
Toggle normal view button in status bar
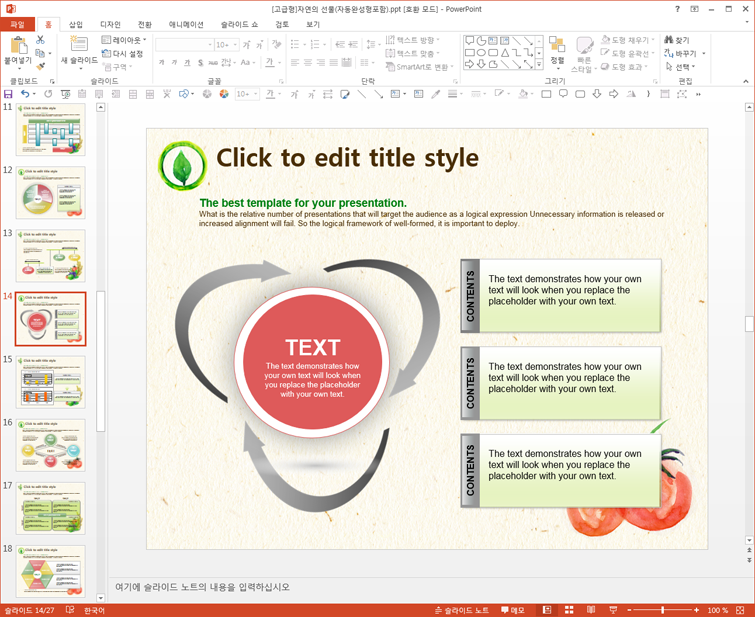coord(547,610)
